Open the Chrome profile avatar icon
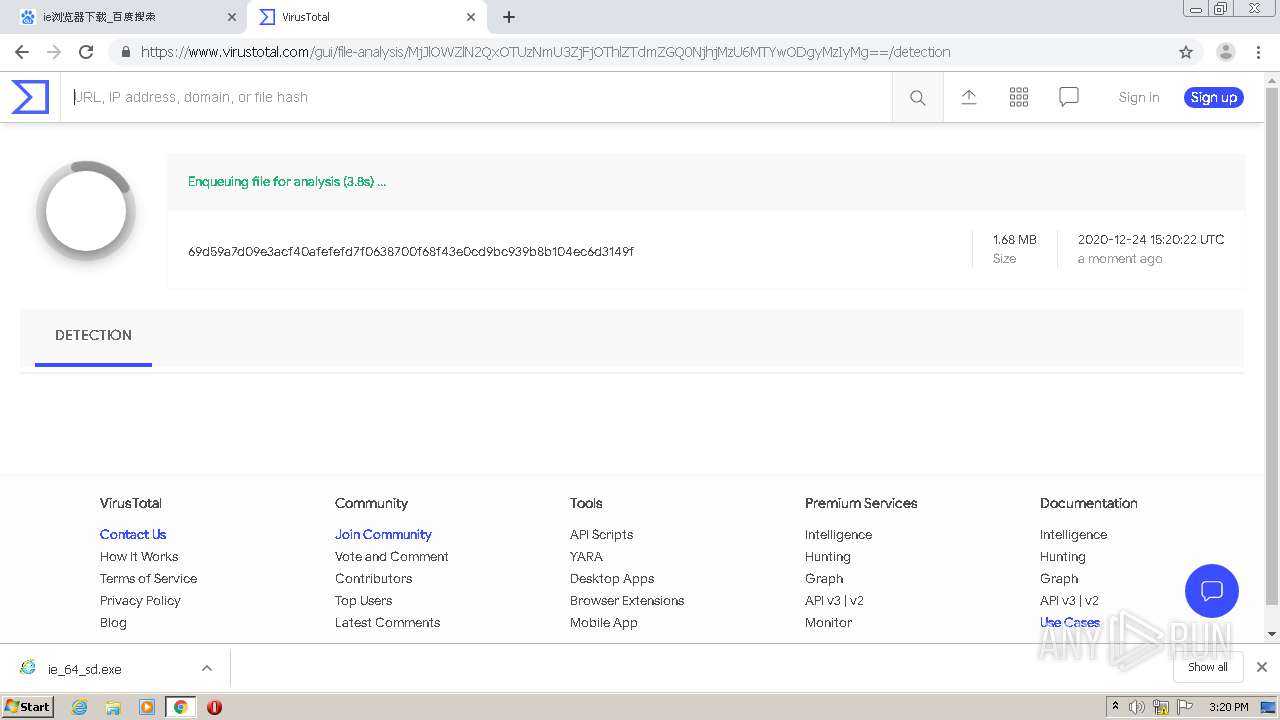 click(1226, 52)
